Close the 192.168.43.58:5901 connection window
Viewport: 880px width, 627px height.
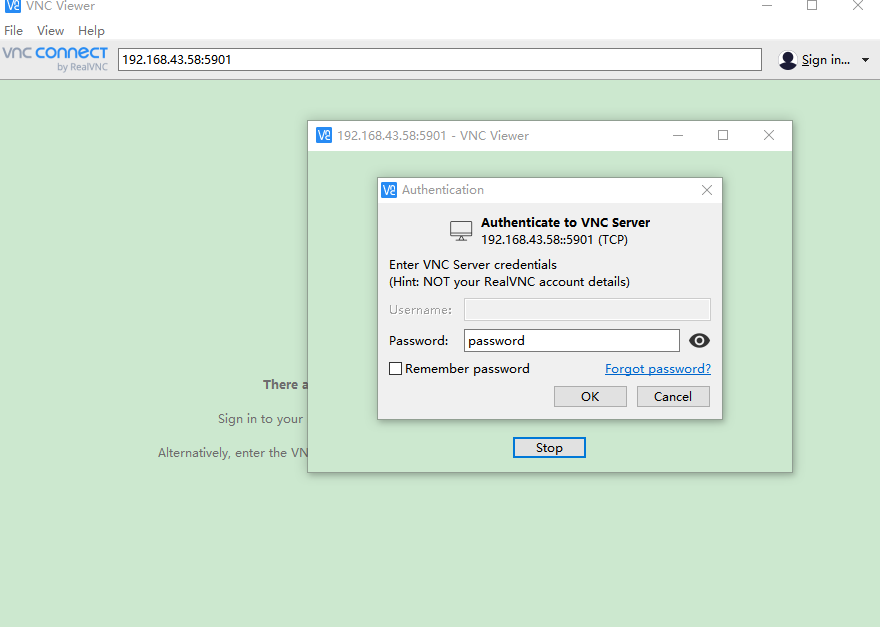click(x=769, y=135)
